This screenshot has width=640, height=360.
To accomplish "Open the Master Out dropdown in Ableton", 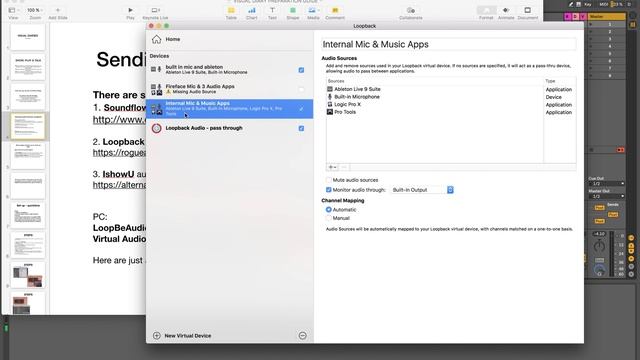I will pyautogui.click(x=606, y=196).
